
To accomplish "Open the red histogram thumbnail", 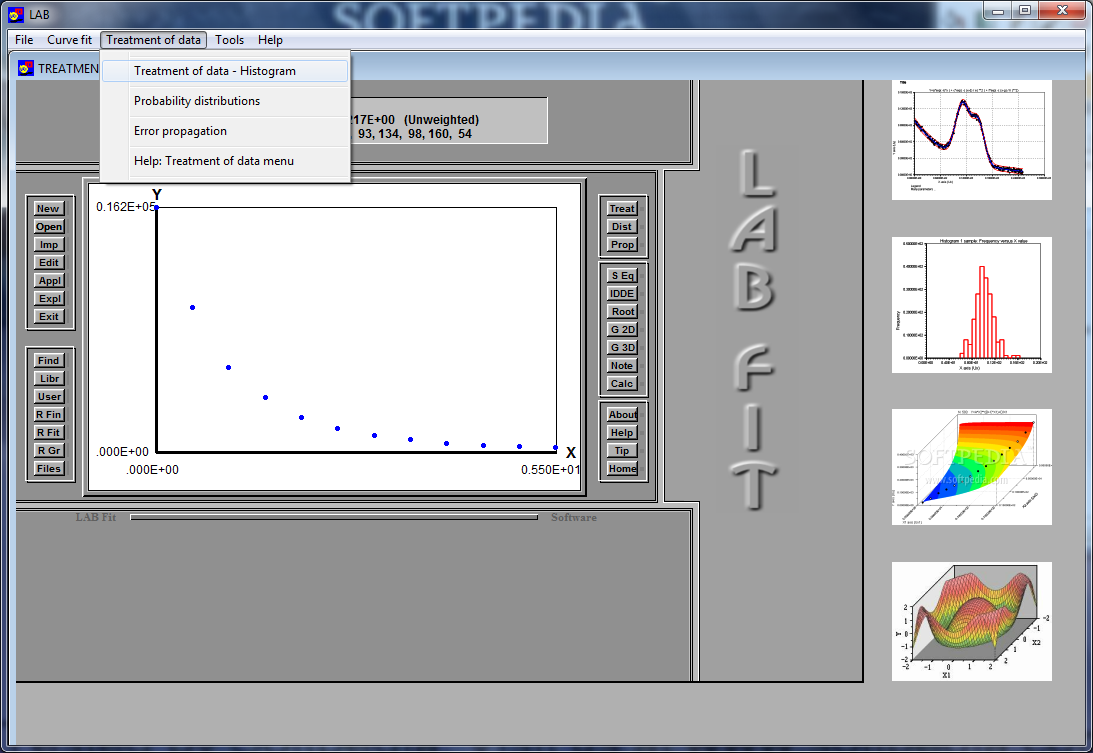I will tap(972, 305).
